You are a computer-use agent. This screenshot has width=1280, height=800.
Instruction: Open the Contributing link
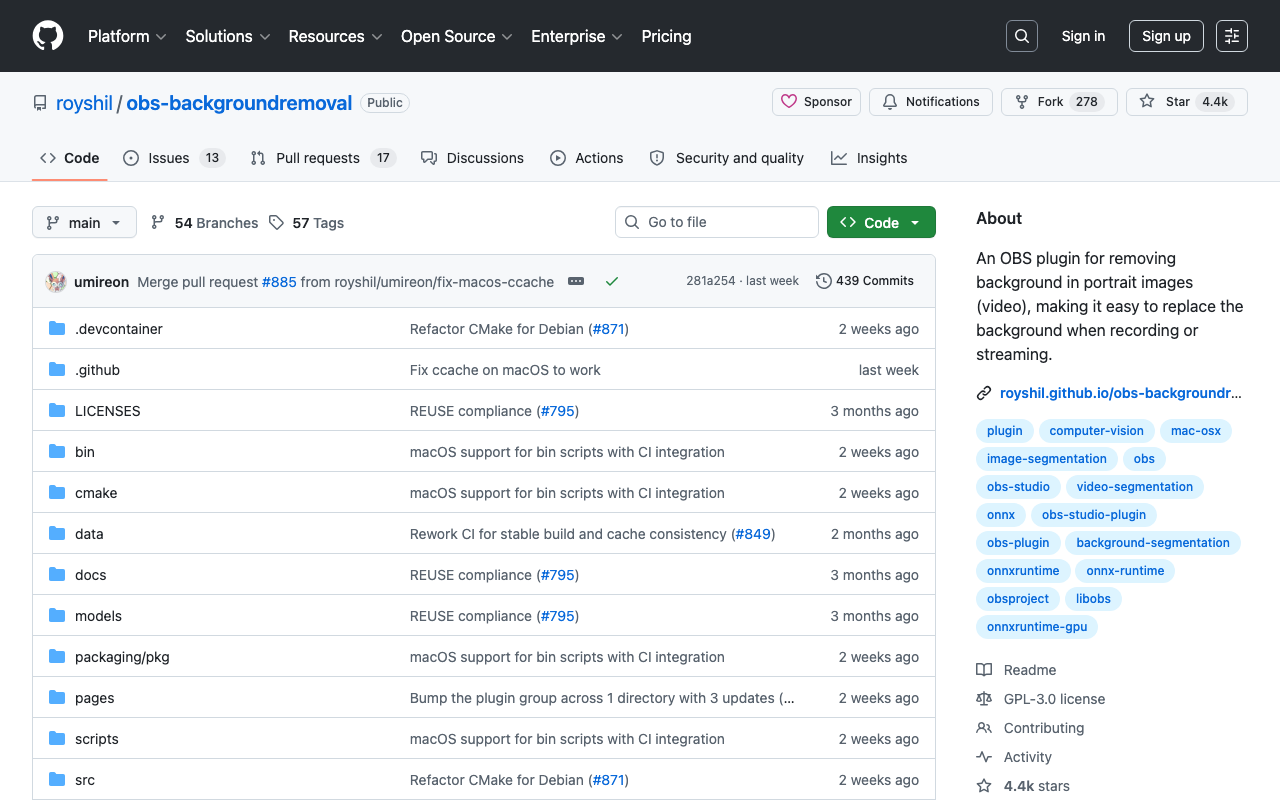click(1030, 728)
